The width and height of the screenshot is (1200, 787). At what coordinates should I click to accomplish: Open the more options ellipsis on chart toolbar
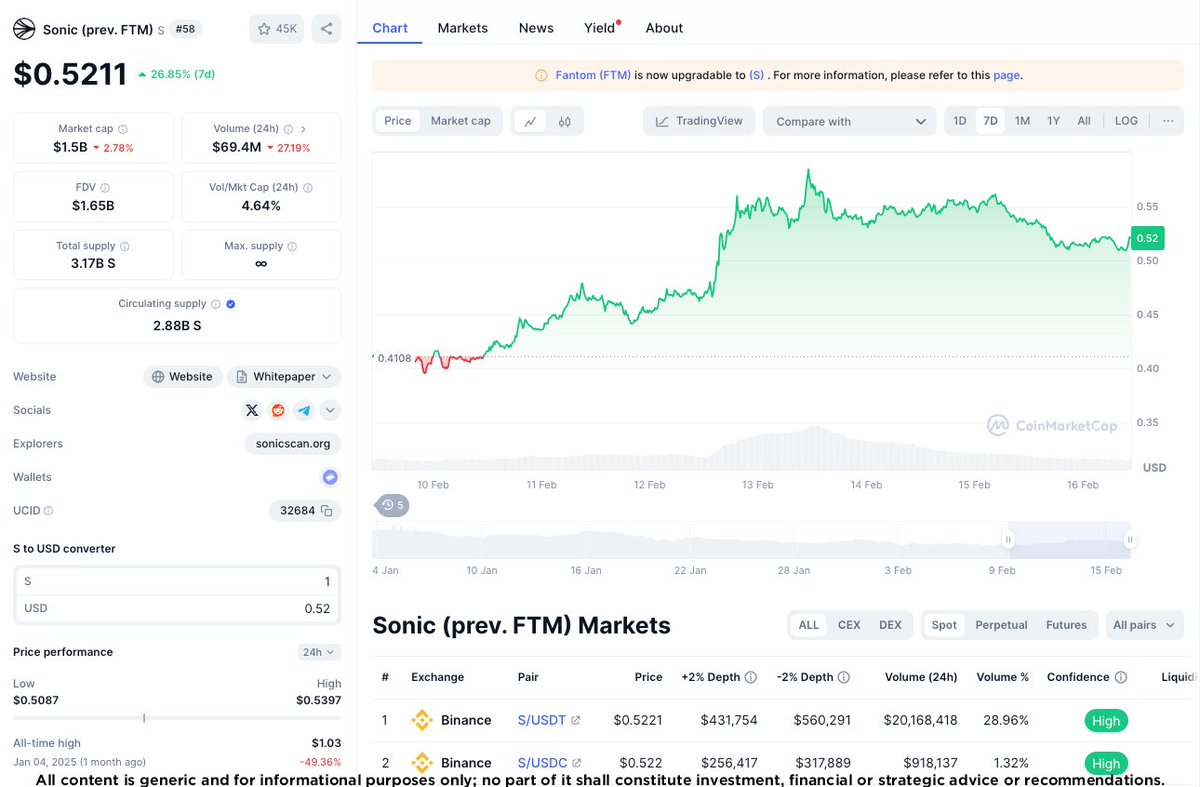[1168, 121]
